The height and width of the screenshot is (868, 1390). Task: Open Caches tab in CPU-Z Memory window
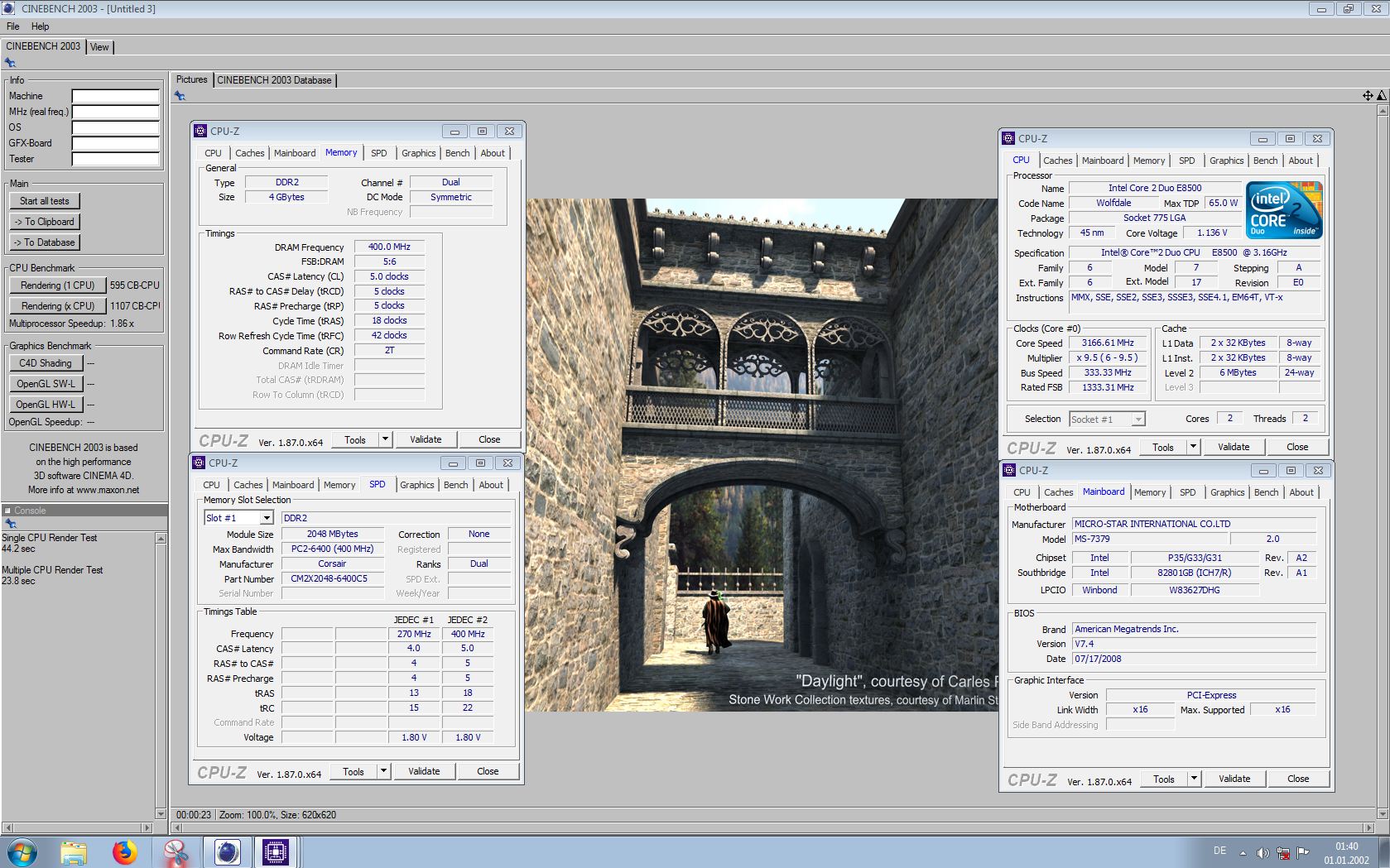click(249, 153)
